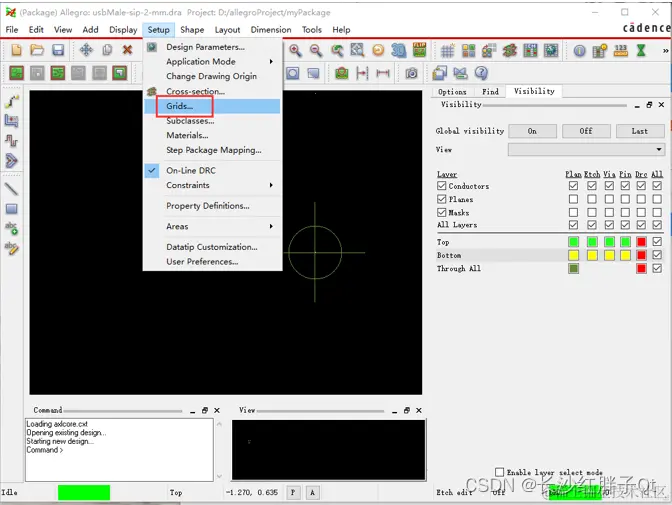Viewport: 672px width, 505px height.
Task: Click Top layer Plan green swatch
Action: click(573, 242)
